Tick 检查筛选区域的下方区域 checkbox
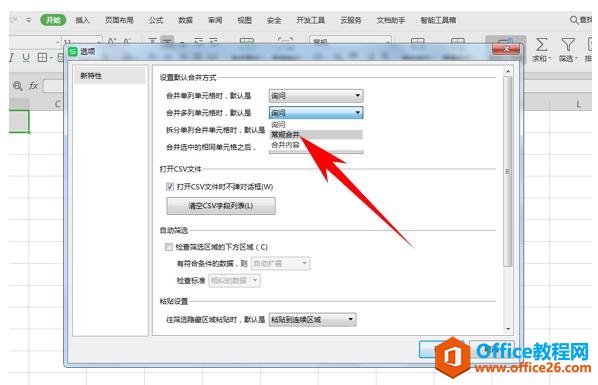 point(169,247)
